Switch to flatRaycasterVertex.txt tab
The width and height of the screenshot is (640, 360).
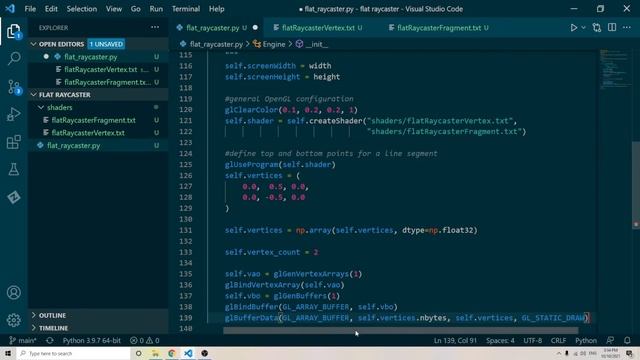tap(318, 28)
